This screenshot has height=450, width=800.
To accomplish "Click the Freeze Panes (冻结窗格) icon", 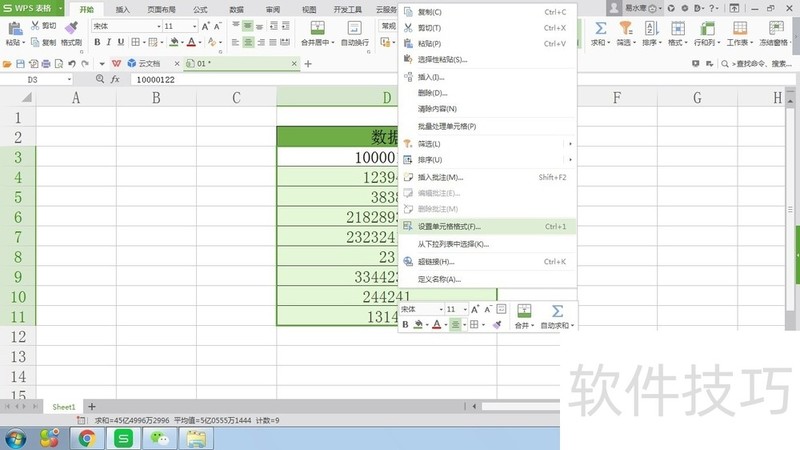I will pos(776,28).
